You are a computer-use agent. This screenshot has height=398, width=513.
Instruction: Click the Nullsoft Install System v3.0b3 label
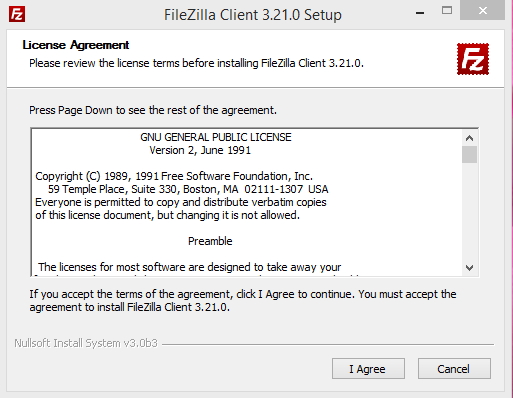pos(86,343)
